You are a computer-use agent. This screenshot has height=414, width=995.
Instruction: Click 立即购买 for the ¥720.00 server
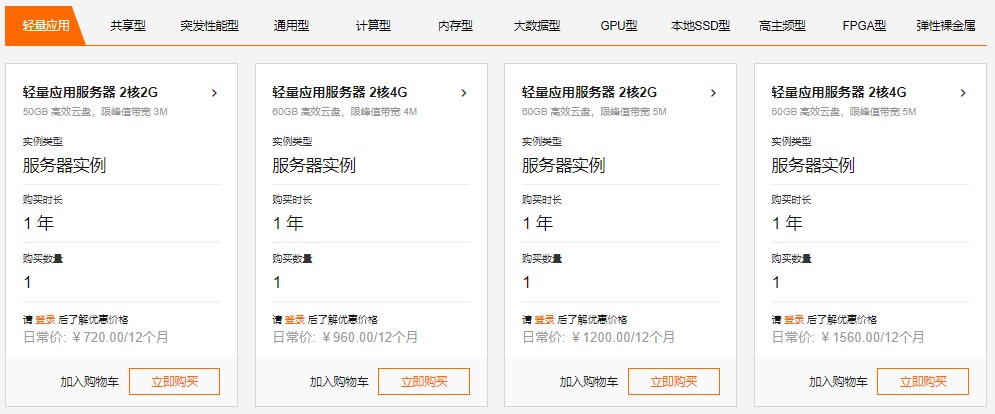pos(175,382)
